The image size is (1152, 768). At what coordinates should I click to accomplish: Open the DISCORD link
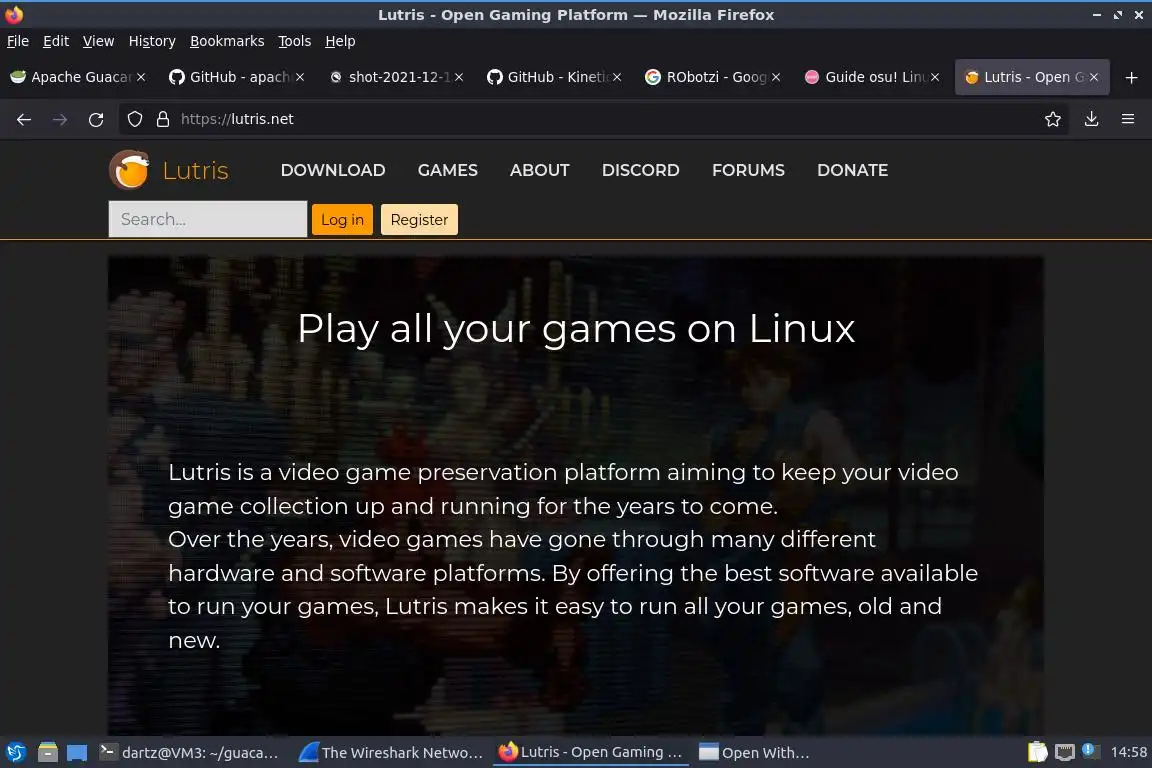641,171
